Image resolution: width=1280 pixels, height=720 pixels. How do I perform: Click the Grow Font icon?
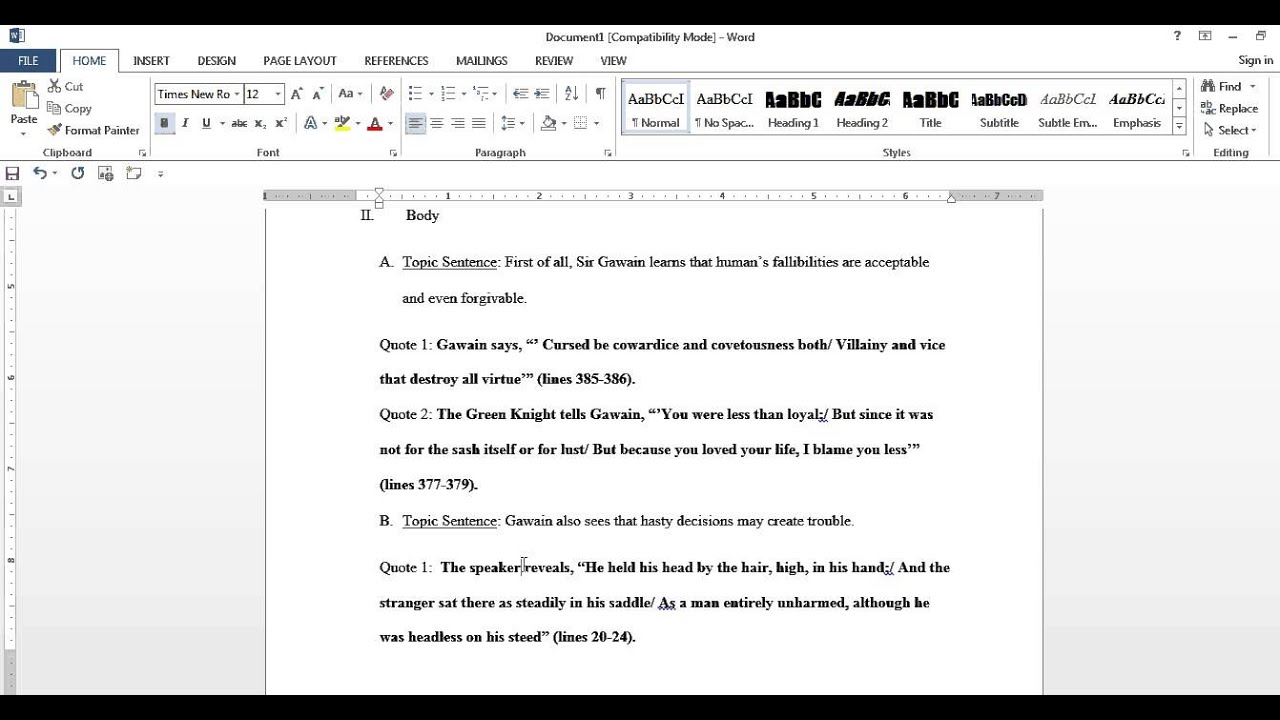pos(296,94)
